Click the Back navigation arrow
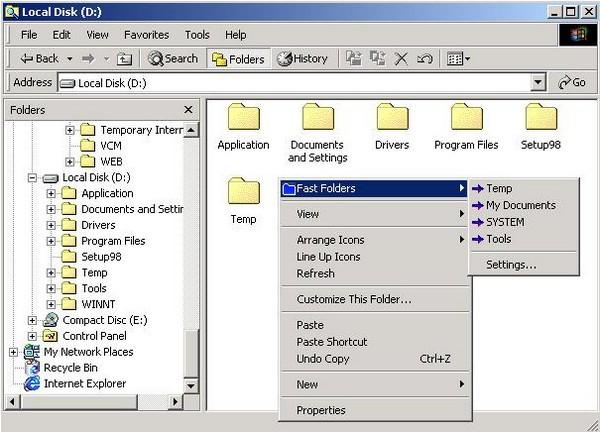 40,59
